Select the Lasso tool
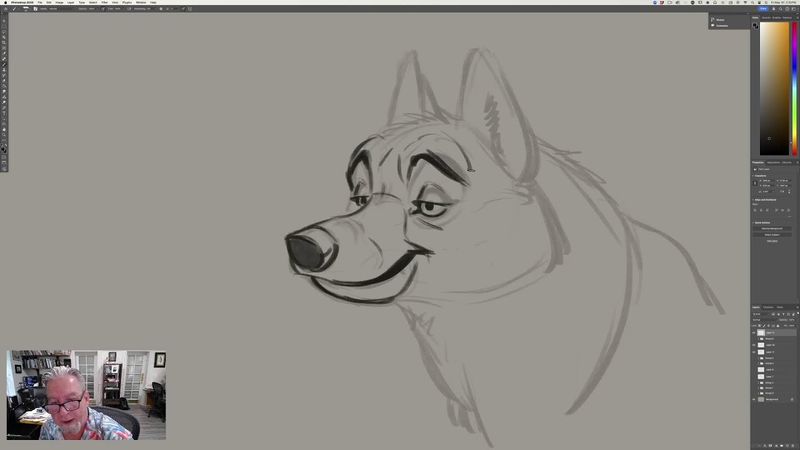This screenshot has width=800, height=450. point(4,33)
